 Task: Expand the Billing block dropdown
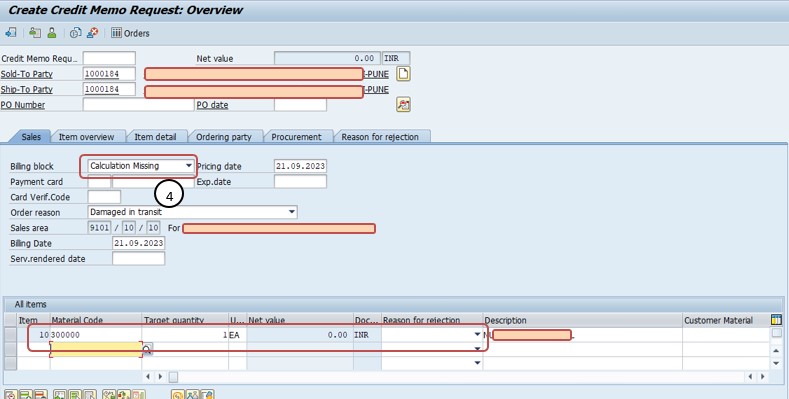point(189,166)
